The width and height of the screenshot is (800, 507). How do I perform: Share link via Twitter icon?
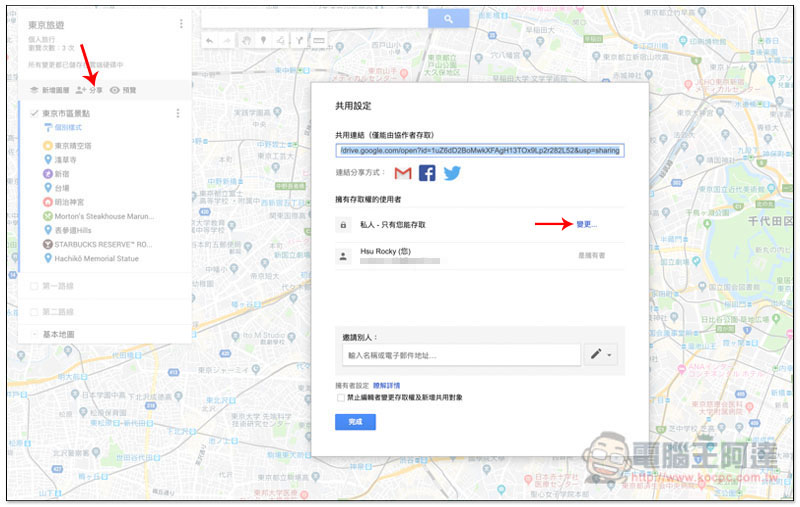coord(452,173)
